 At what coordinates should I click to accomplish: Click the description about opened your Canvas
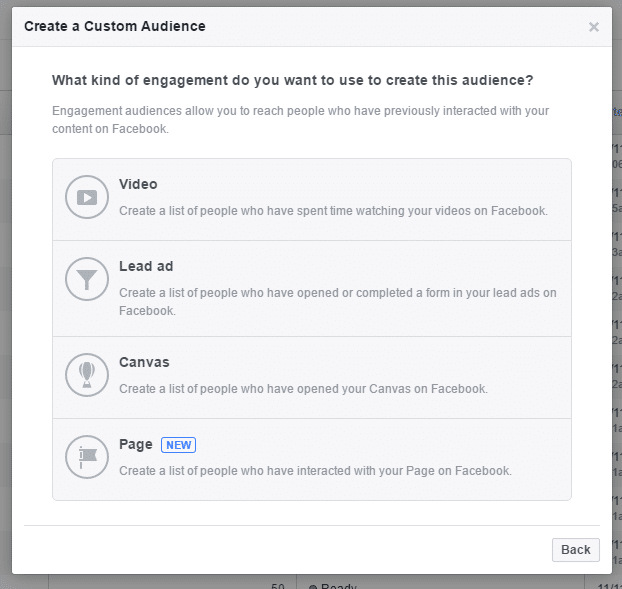[303, 389]
